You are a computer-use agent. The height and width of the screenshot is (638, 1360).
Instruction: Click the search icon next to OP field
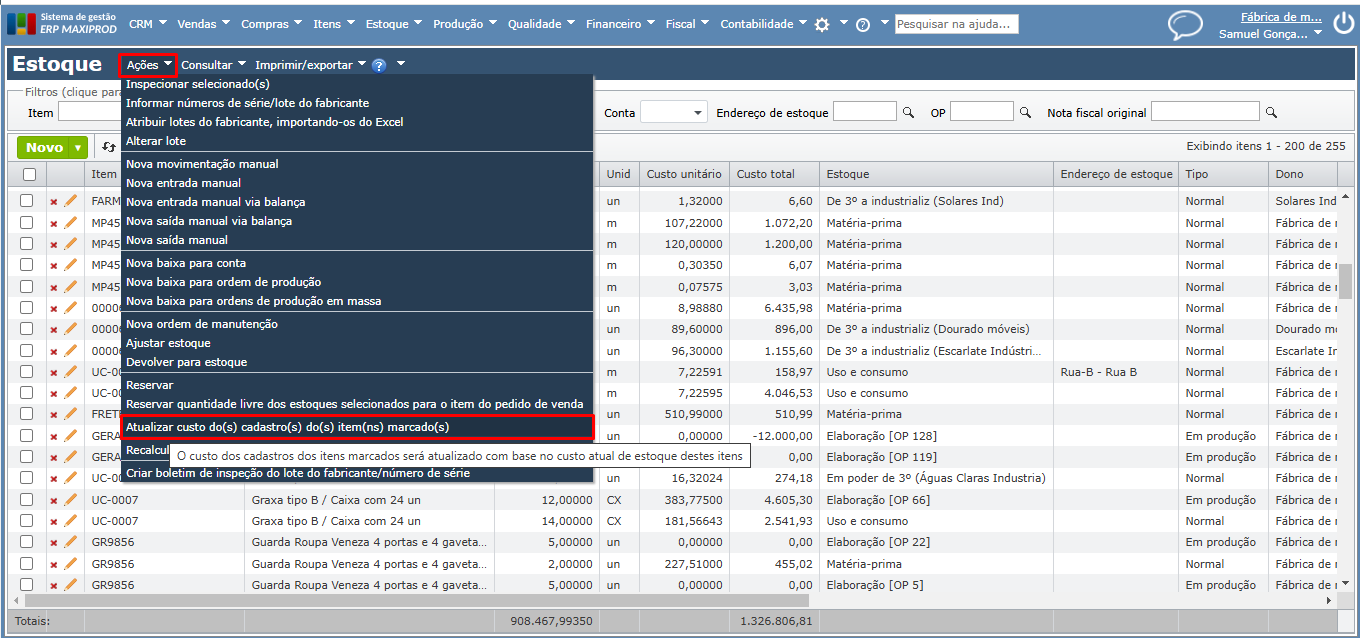(1025, 113)
